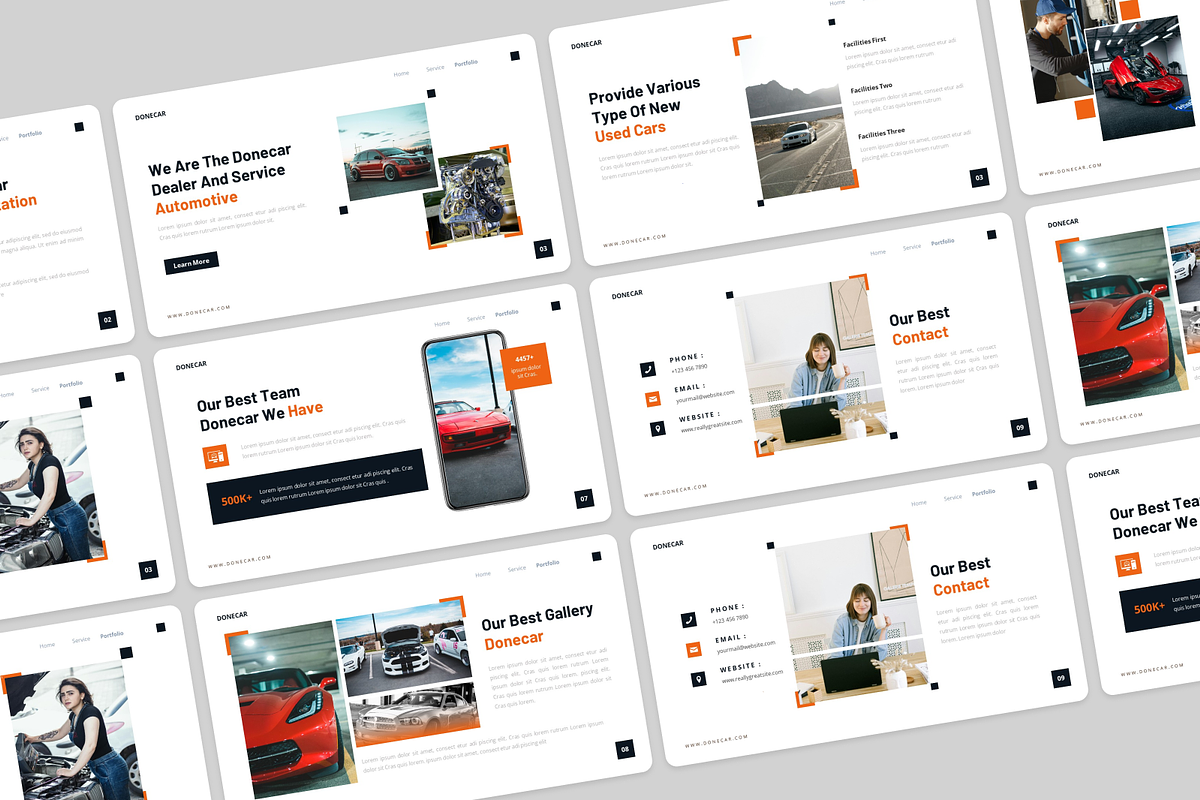Click the orange envelope icon on contact slide beside gallery slide
The image size is (1200, 800).
pyautogui.click(x=694, y=650)
